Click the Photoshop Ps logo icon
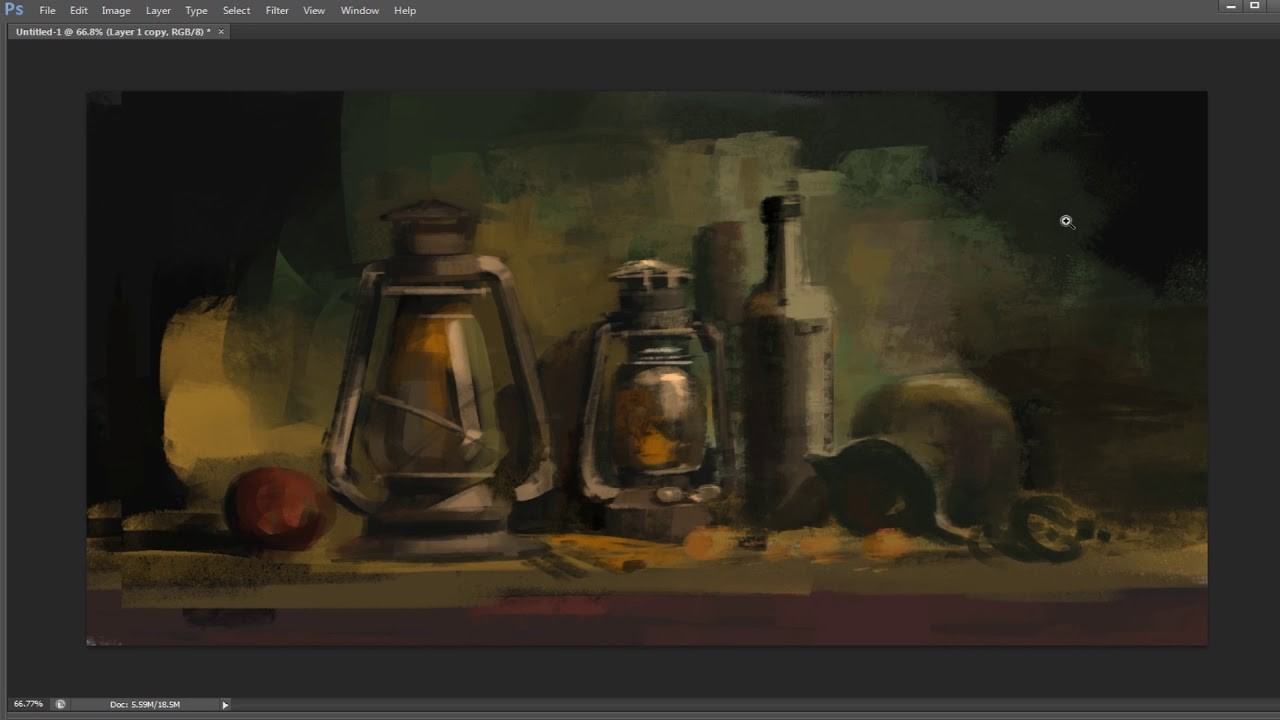The width and height of the screenshot is (1280, 720). point(12,10)
